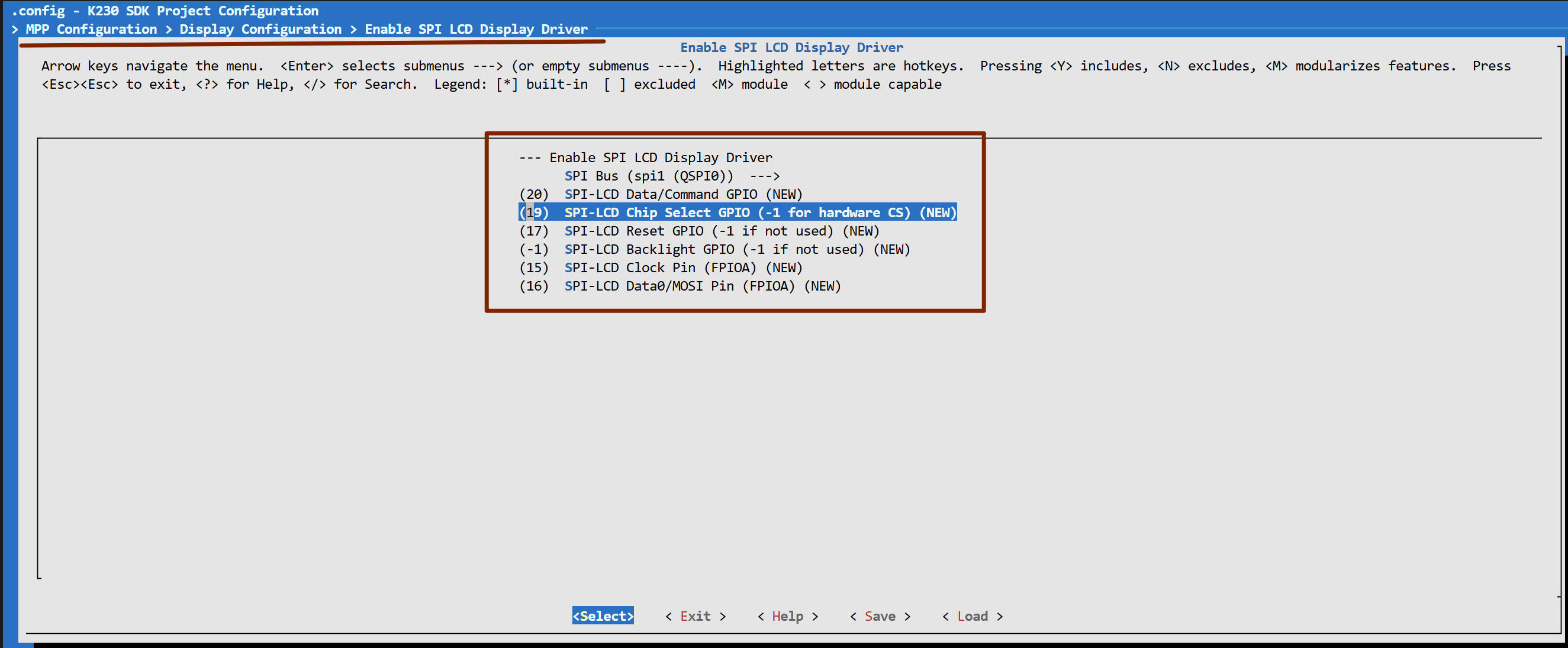
Task: Click the (20) Data/Command value field
Action: [534, 194]
